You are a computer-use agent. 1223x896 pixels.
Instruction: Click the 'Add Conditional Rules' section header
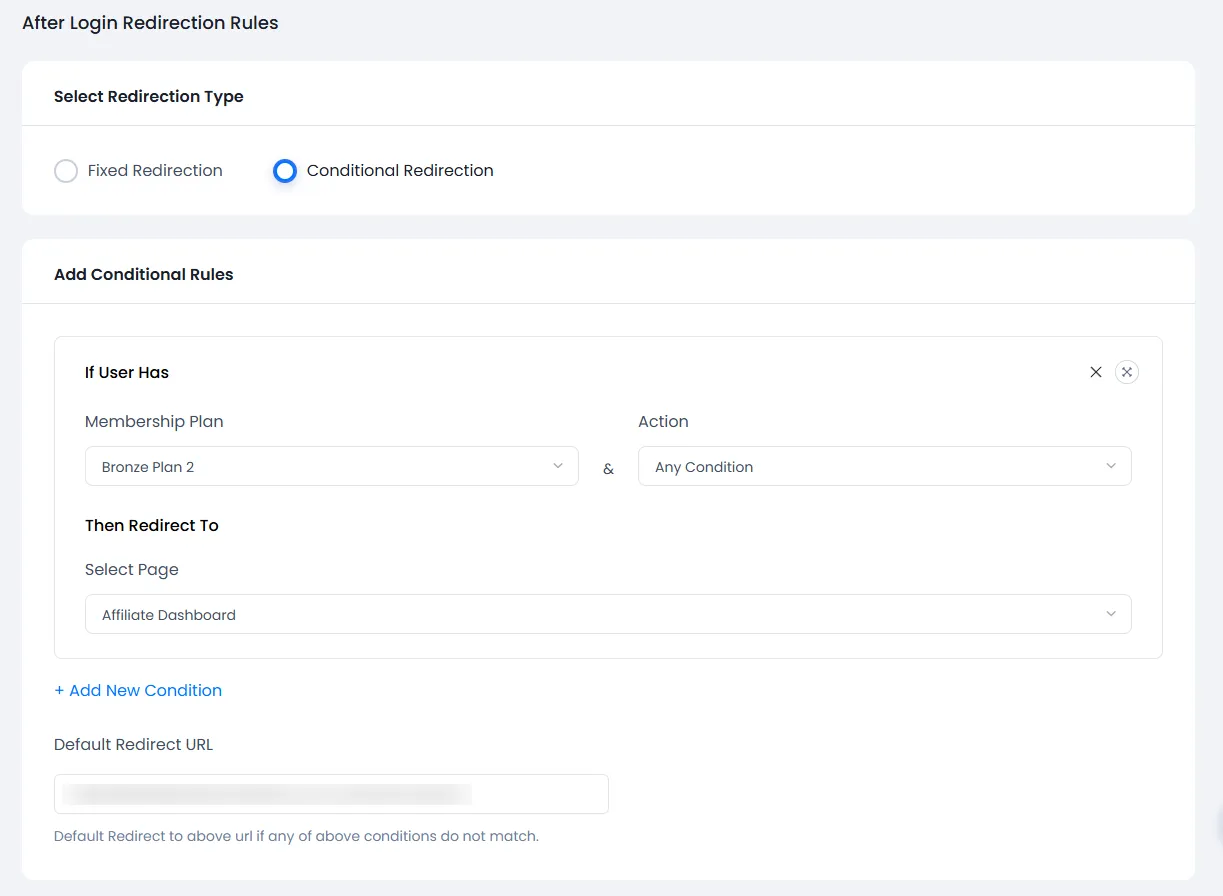pos(143,274)
